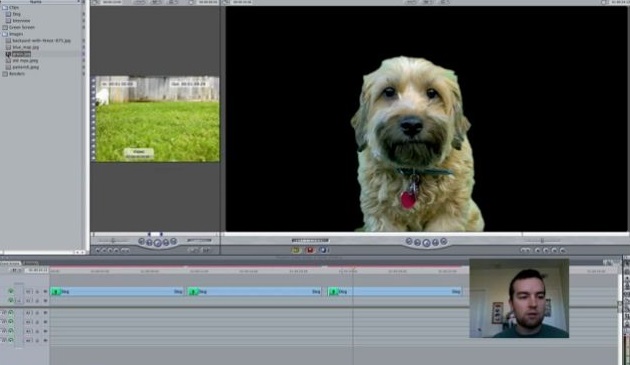The width and height of the screenshot is (630, 365).
Task: Select the backyard-with-fence jpg file in the Browser
Action: click(x=41, y=41)
